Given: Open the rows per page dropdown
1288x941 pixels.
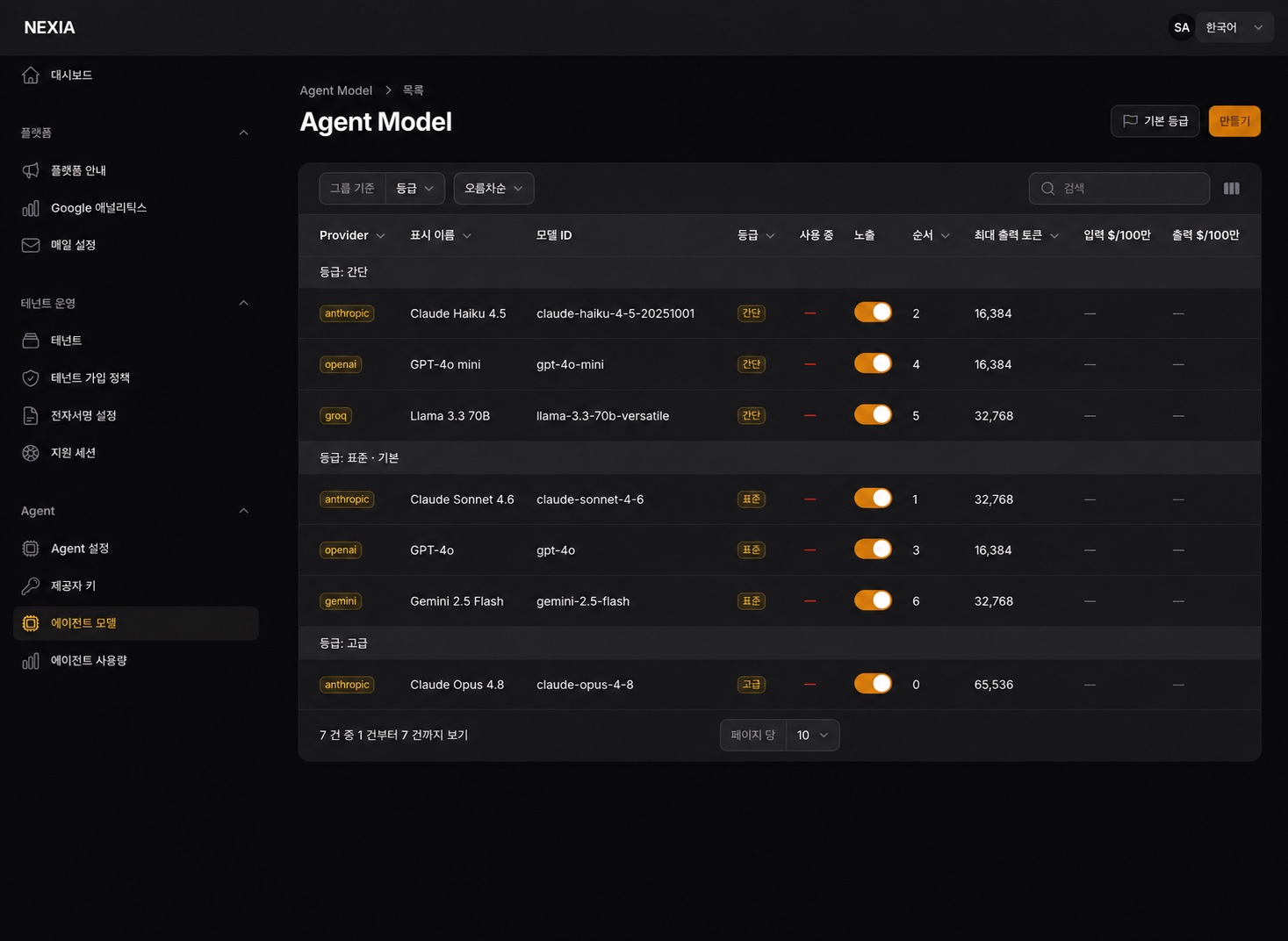Looking at the screenshot, I should click(812, 736).
